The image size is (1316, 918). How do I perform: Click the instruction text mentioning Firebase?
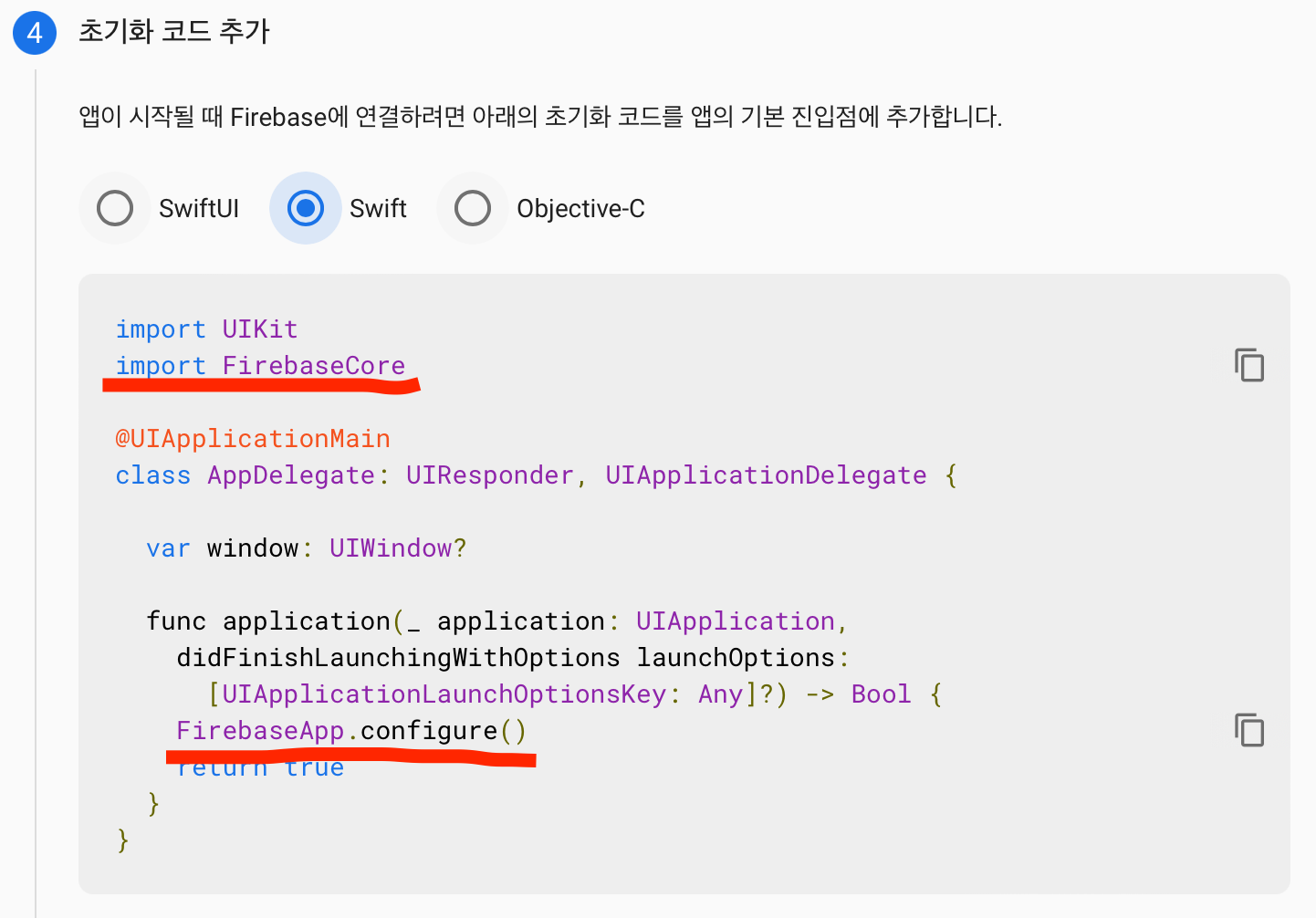pyautogui.click(x=540, y=117)
